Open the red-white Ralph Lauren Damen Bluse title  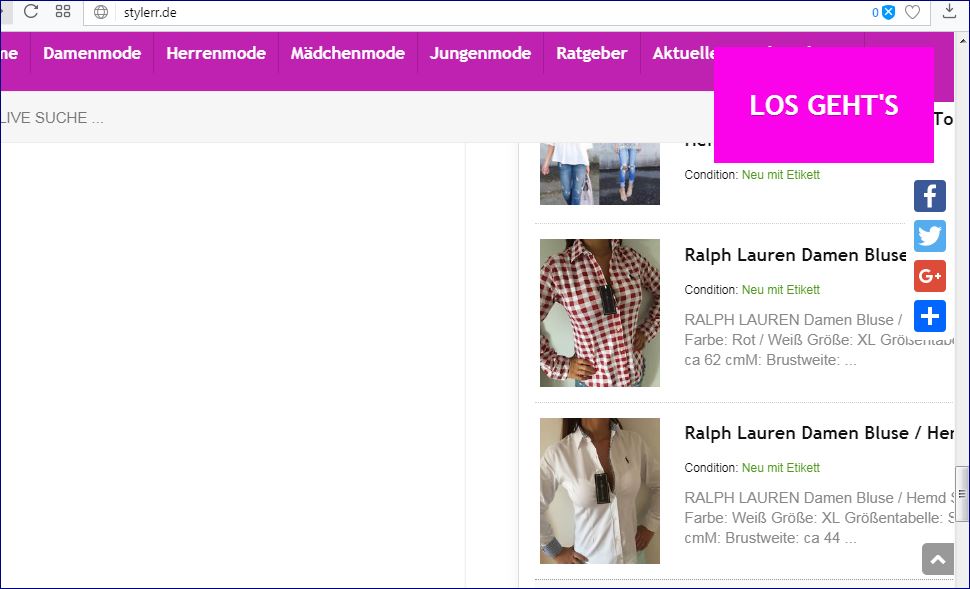tap(796, 255)
